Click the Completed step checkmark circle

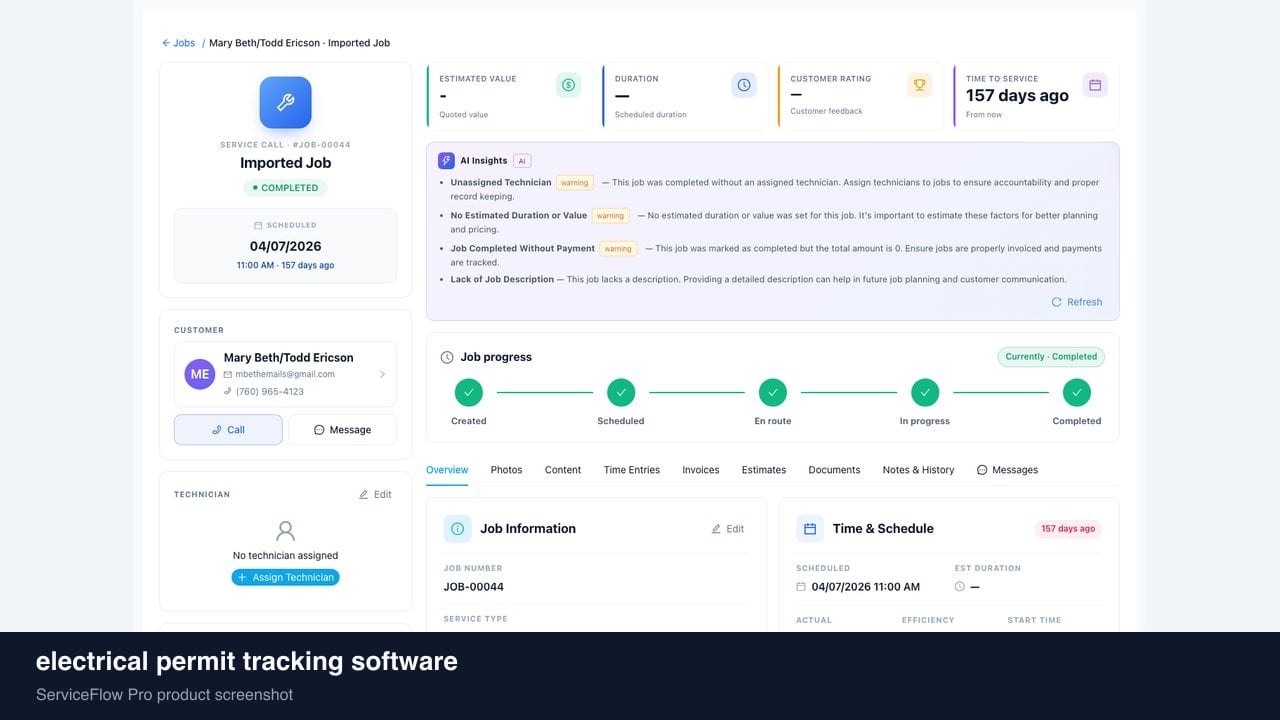click(x=1077, y=392)
